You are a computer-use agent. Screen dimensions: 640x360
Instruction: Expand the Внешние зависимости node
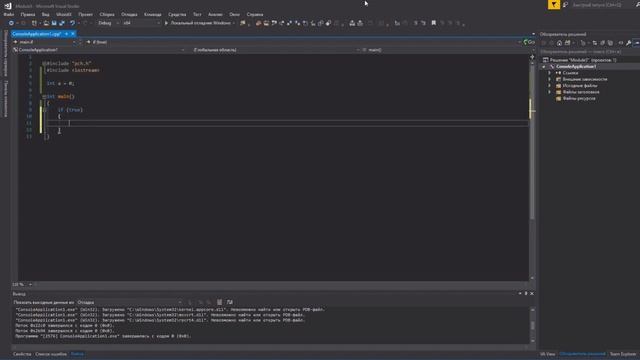pyautogui.click(x=550, y=79)
